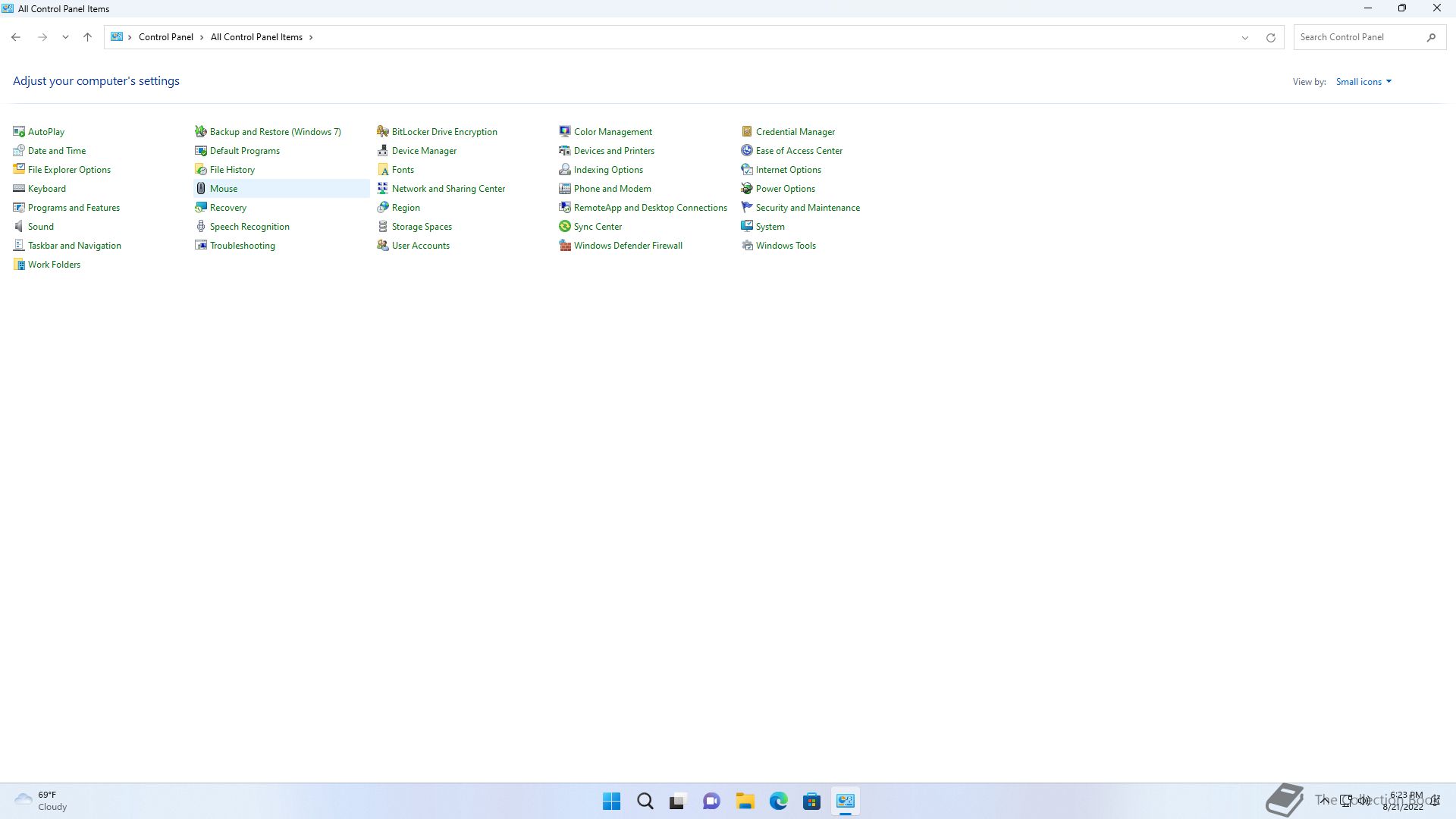Open Default Programs
The height and width of the screenshot is (819, 1456).
point(245,151)
